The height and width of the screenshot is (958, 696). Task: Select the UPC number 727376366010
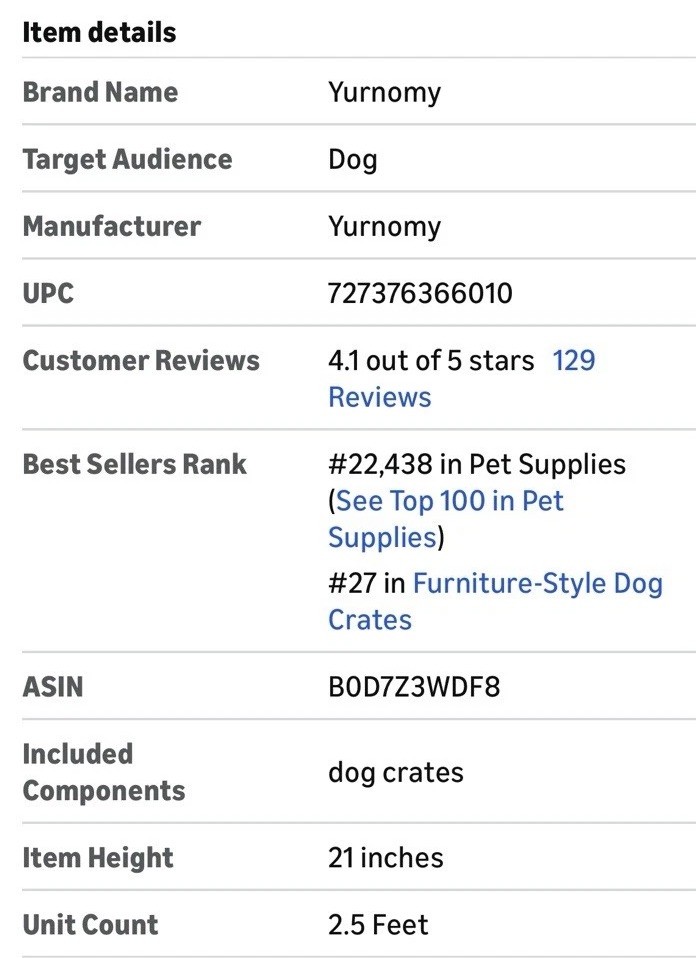click(420, 294)
